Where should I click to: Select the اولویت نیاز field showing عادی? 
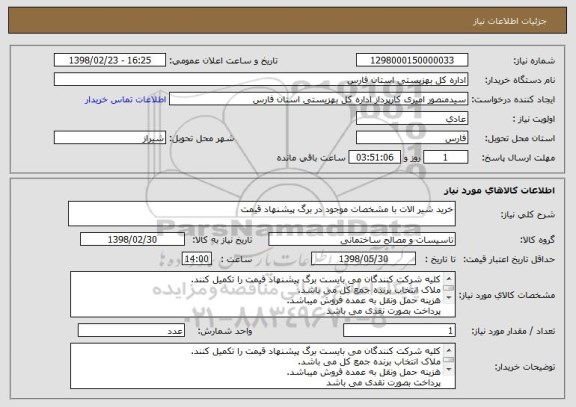point(412,119)
